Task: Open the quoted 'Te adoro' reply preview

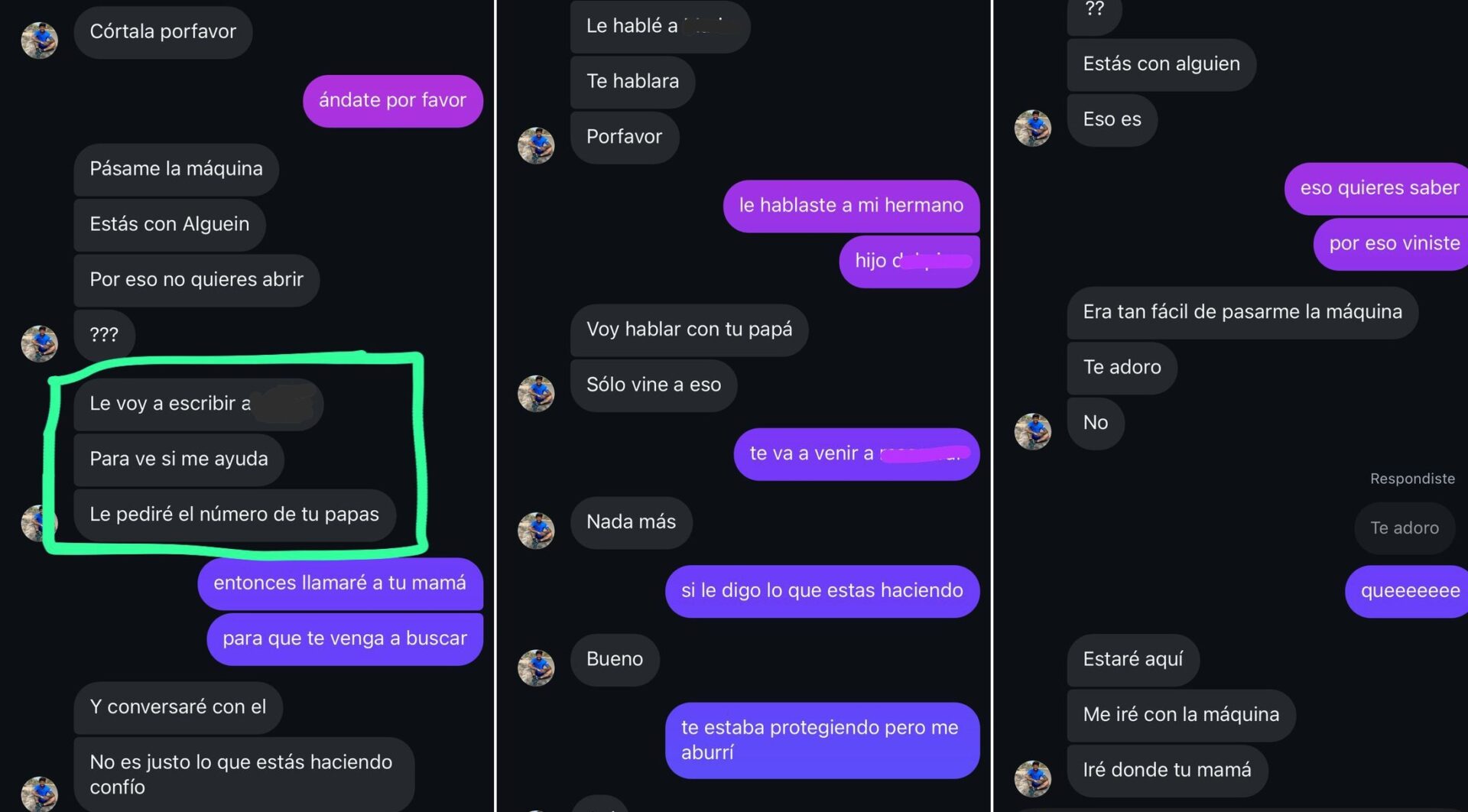Action: tap(1405, 528)
